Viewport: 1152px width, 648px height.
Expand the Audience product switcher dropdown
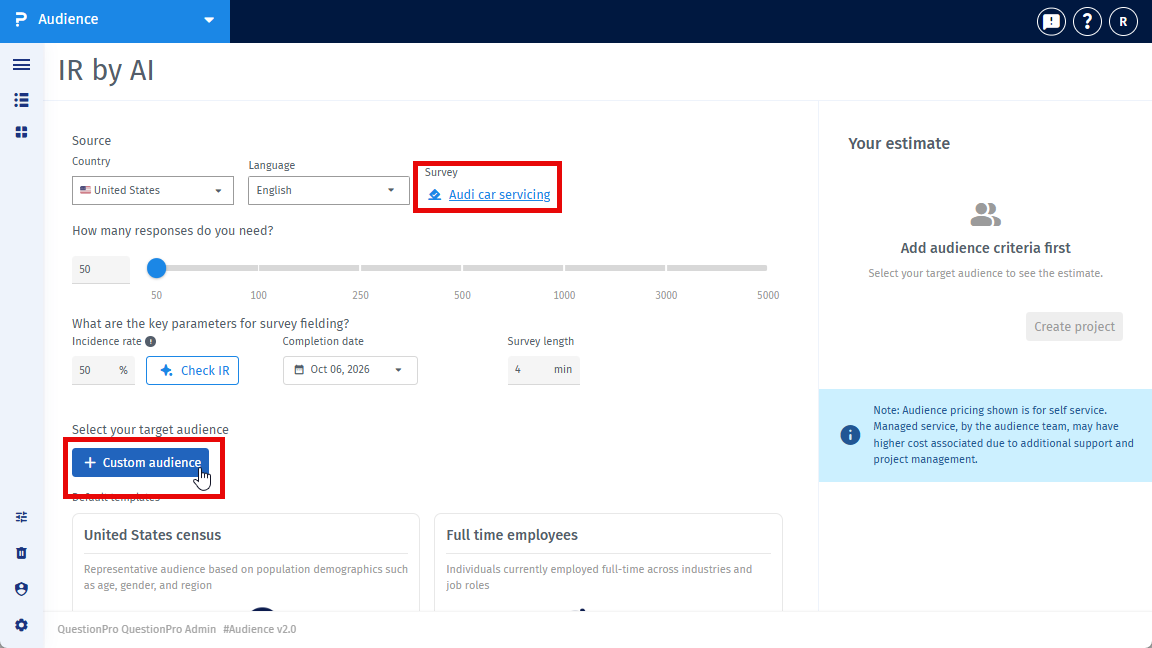pyautogui.click(x=209, y=20)
